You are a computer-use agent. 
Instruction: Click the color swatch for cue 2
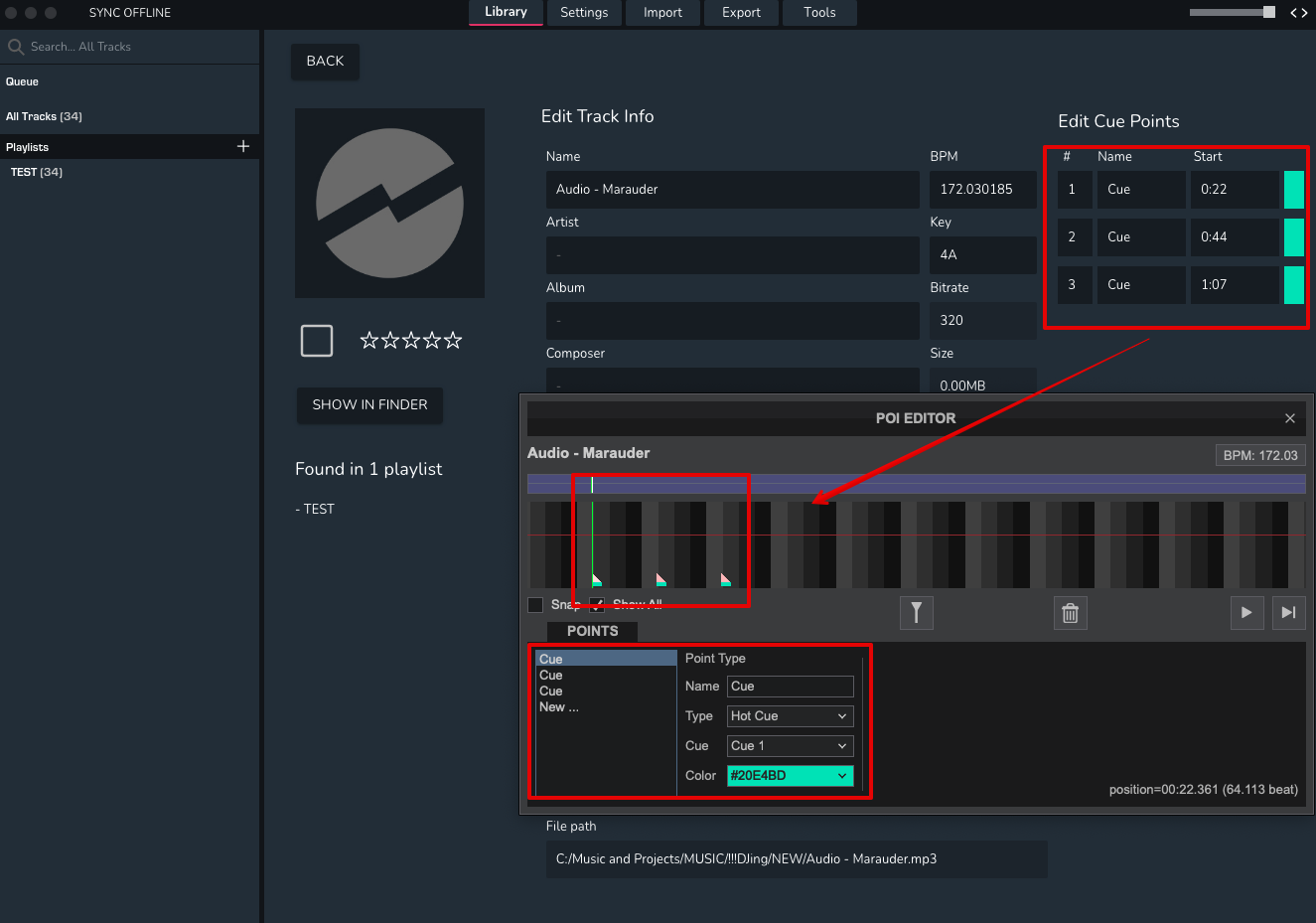1293,237
